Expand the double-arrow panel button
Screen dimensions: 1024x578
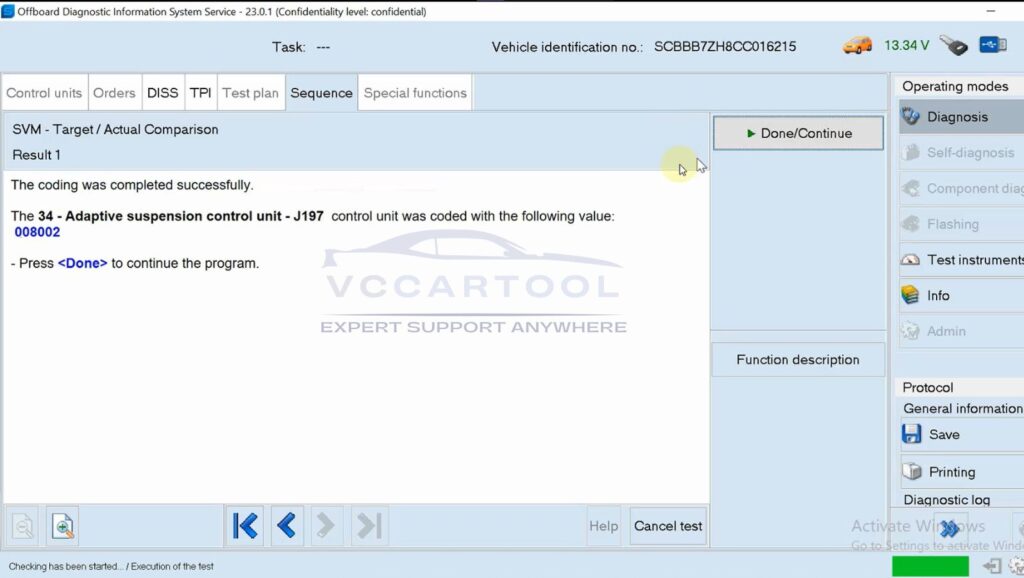point(949,527)
